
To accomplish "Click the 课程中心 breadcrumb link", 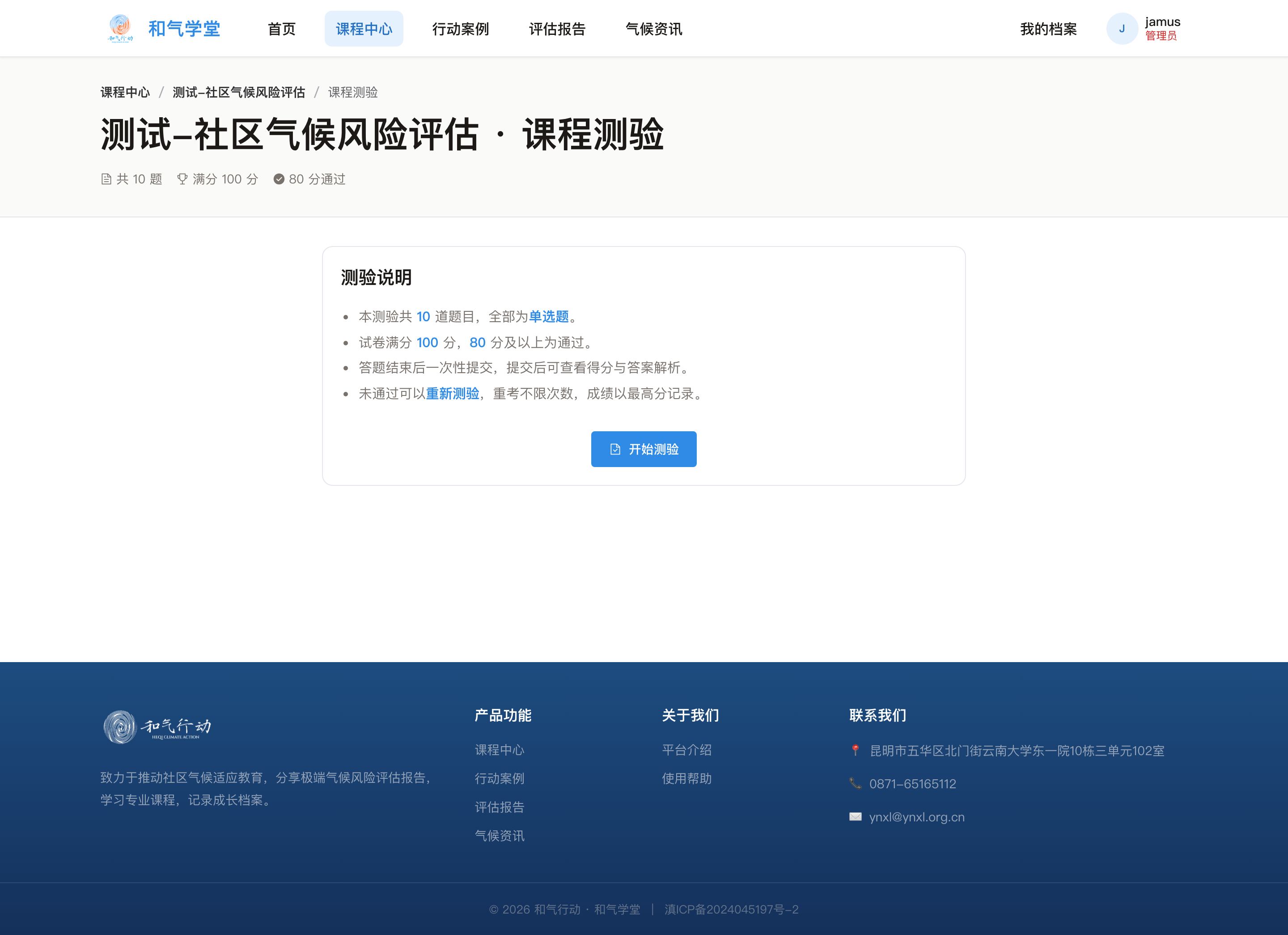I will pos(125,92).
